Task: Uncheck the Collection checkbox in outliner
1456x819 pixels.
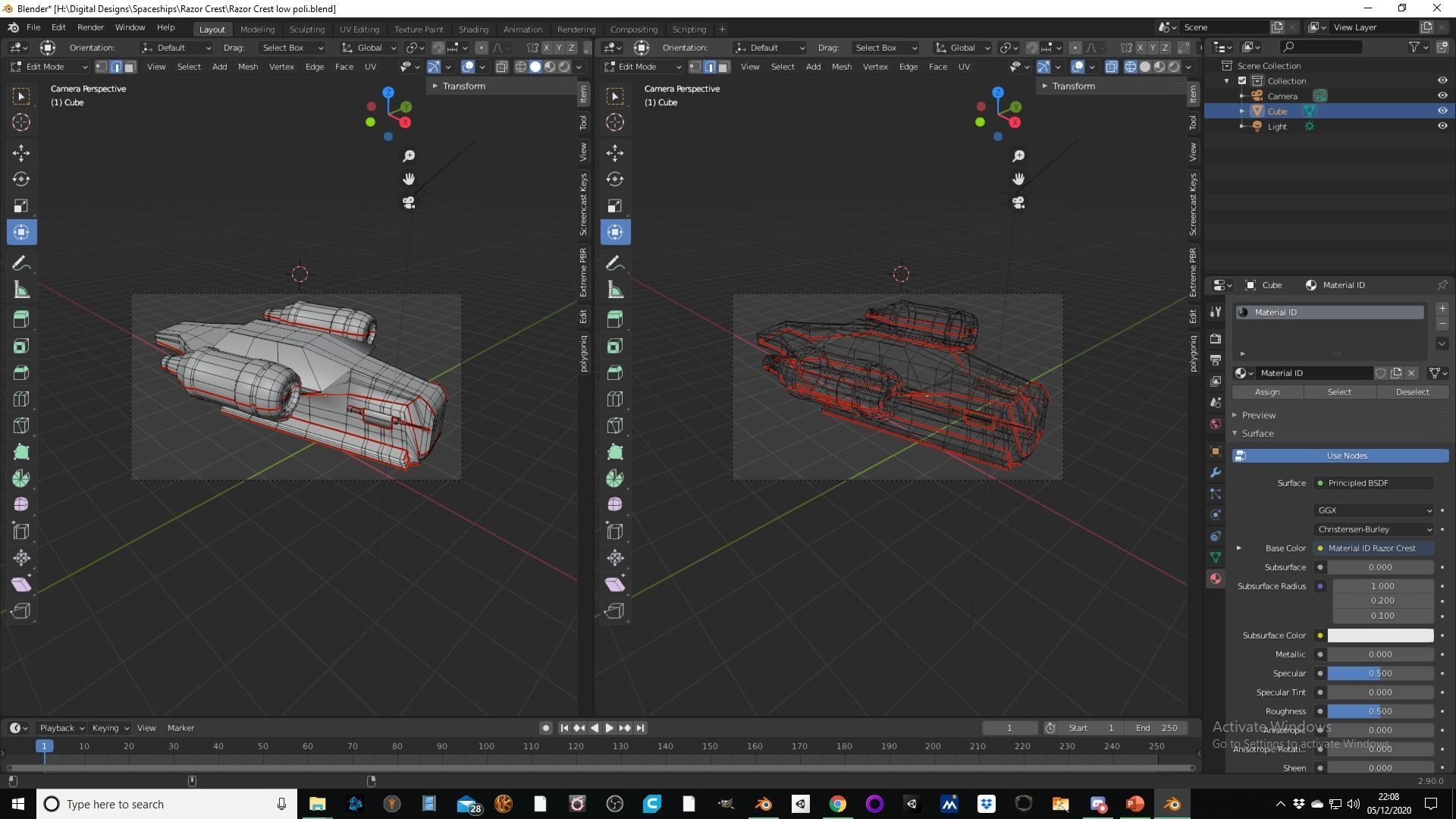Action: [1242, 80]
